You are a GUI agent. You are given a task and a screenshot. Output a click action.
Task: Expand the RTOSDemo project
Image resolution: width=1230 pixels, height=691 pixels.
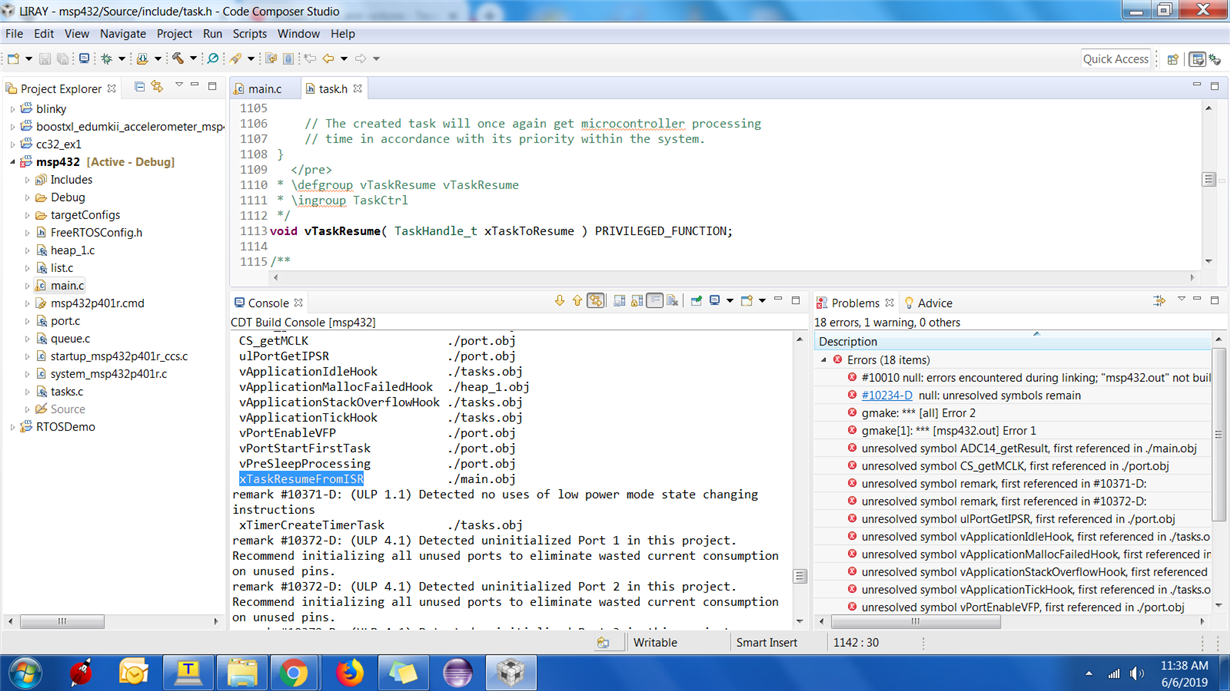pos(13,427)
